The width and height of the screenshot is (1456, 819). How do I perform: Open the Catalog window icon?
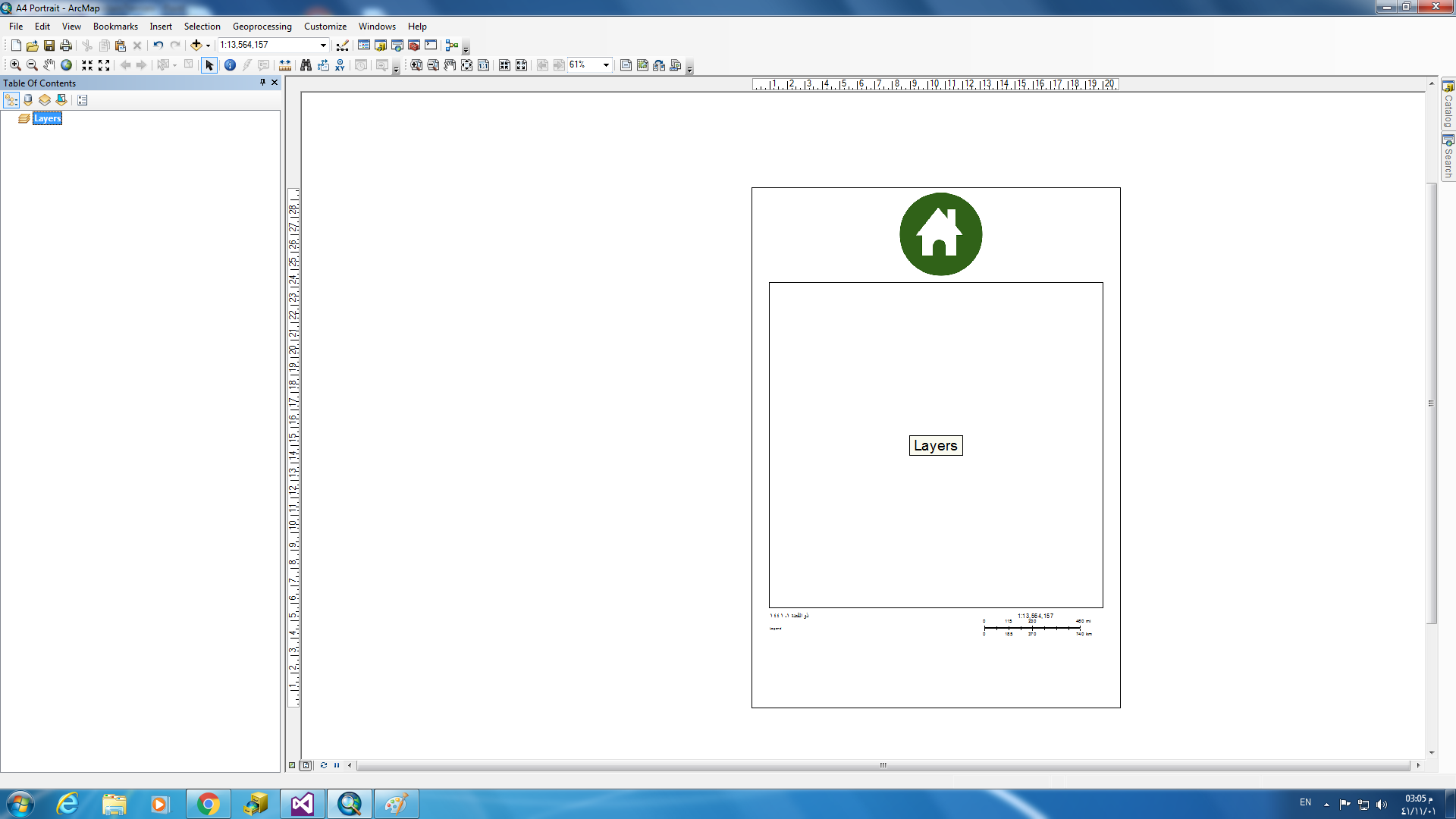[x=381, y=45]
